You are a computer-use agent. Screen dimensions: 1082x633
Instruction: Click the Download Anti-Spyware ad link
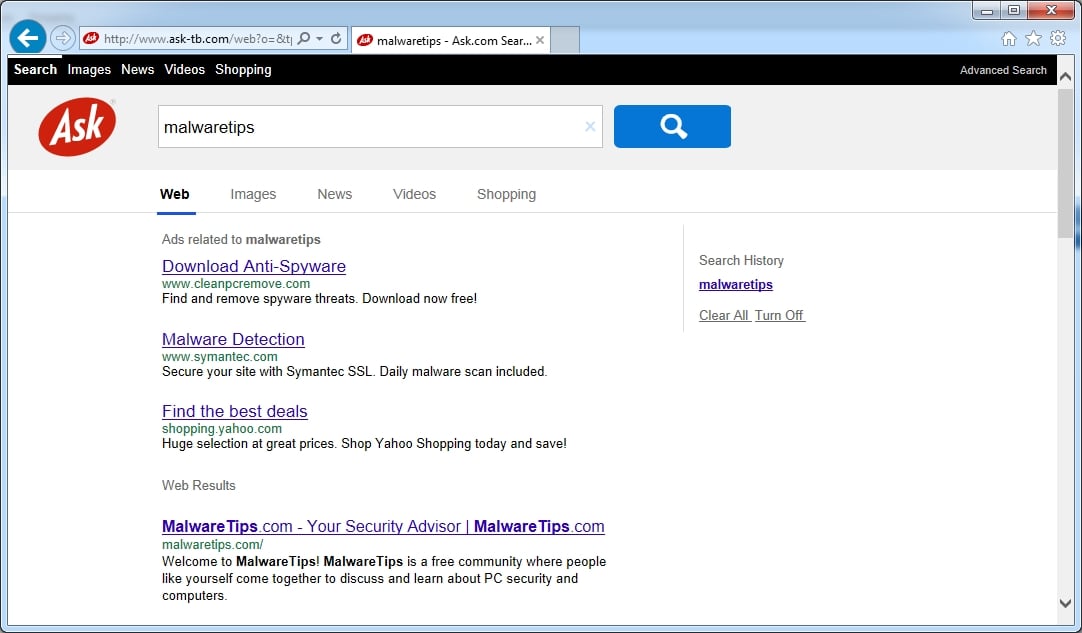point(253,266)
